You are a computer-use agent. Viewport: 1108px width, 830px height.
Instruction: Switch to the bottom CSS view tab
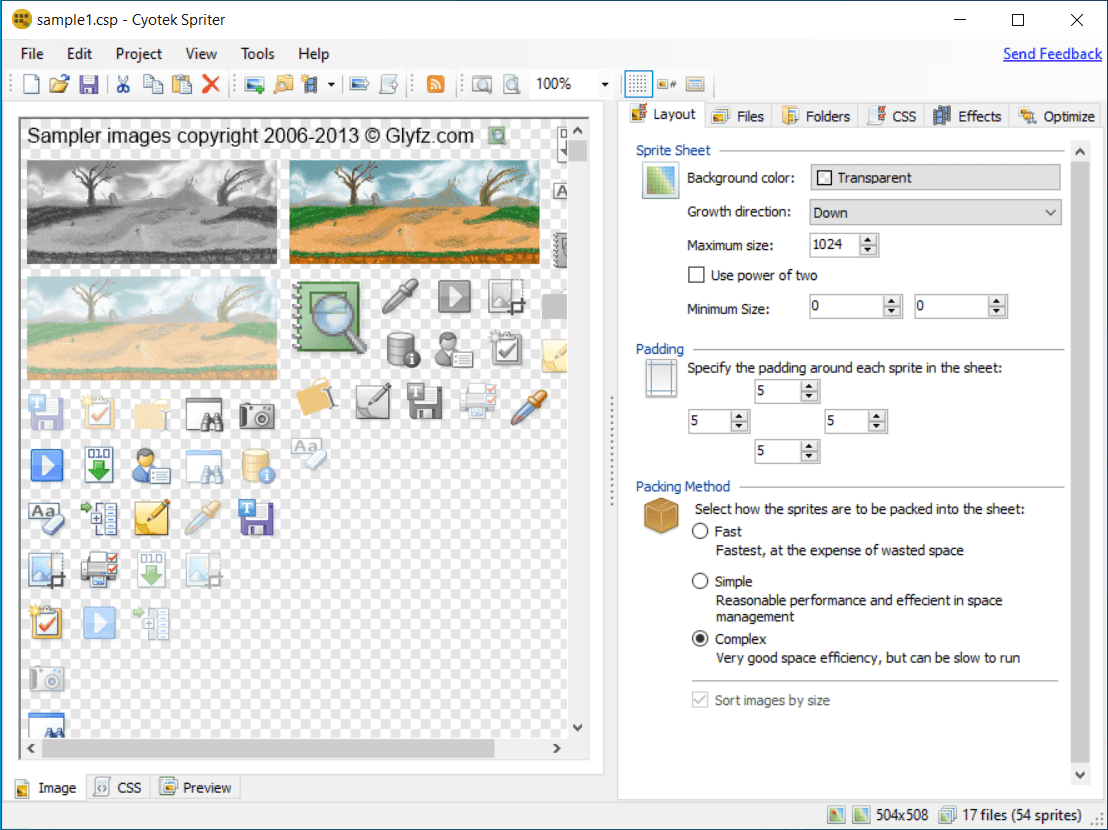tap(118, 787)
